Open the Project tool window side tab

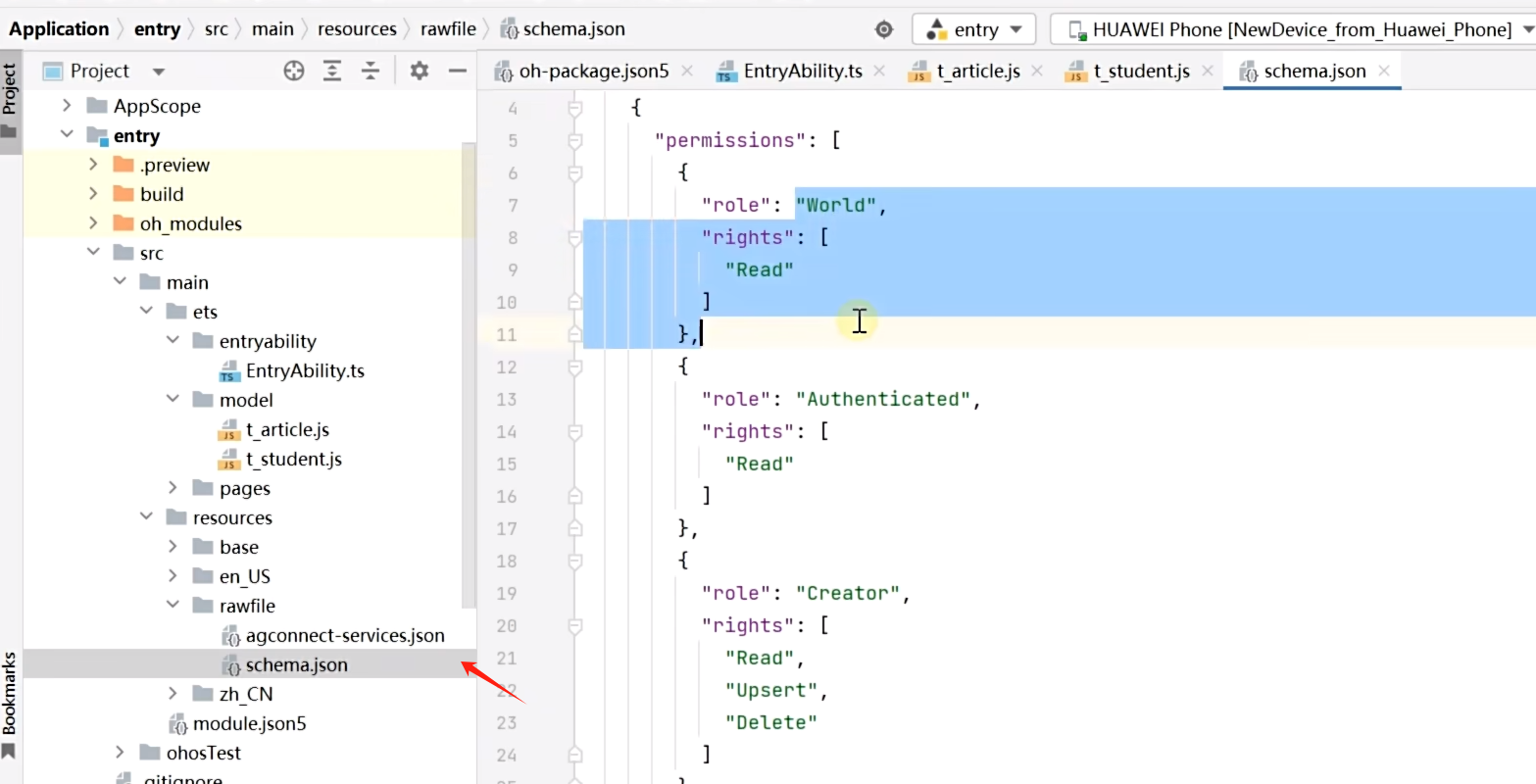[x=10, y=100]
